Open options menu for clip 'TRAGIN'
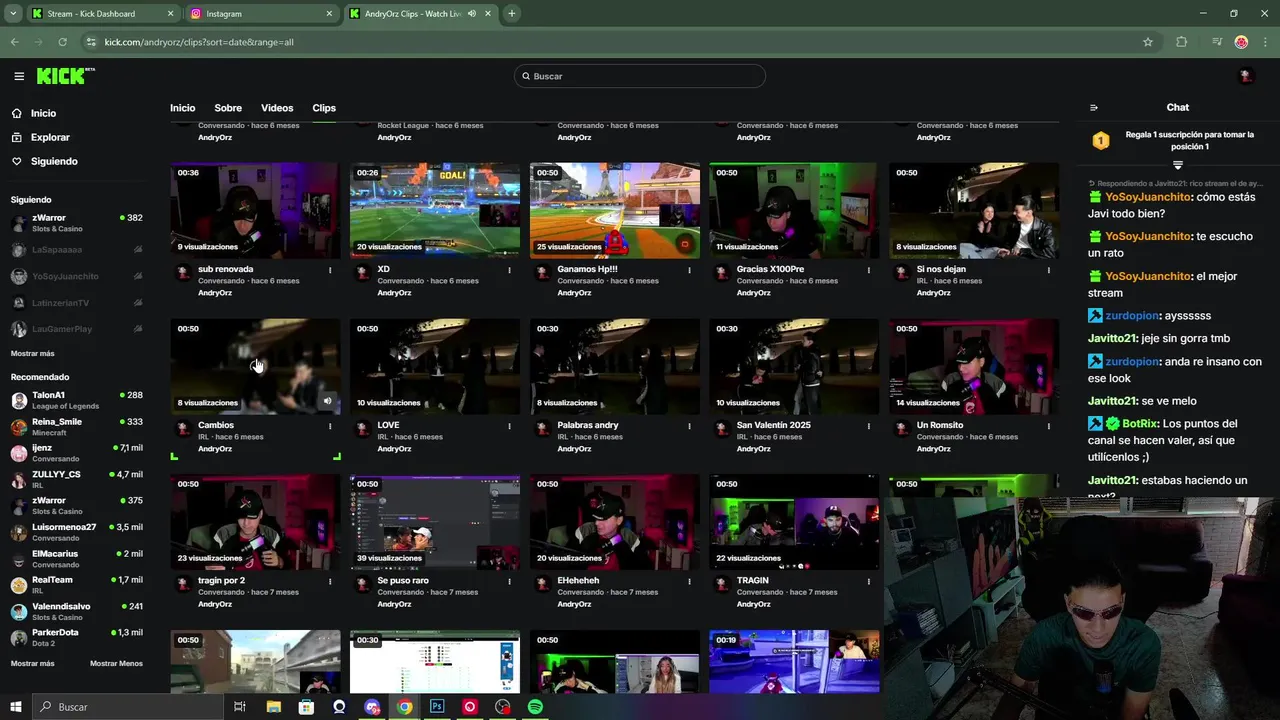The height and width of the screenshot is (720, 1280). pos(868,581)
